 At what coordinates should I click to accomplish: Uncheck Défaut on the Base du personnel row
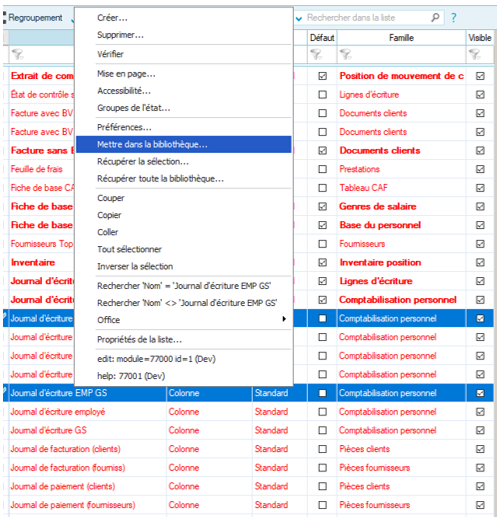322,225
